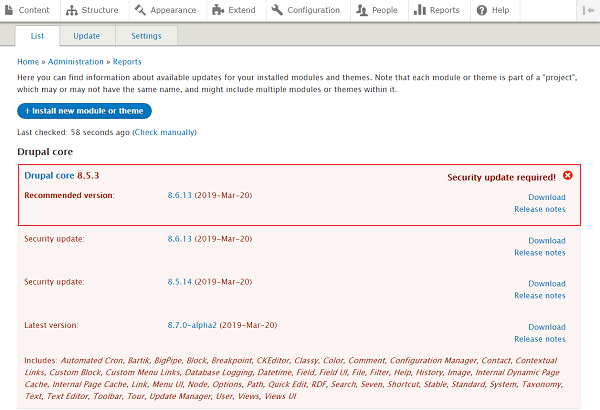Click the Configuration wrench icon
This screenshot has height=410, width=600.
pyautogui.click(x=277, y=10)
